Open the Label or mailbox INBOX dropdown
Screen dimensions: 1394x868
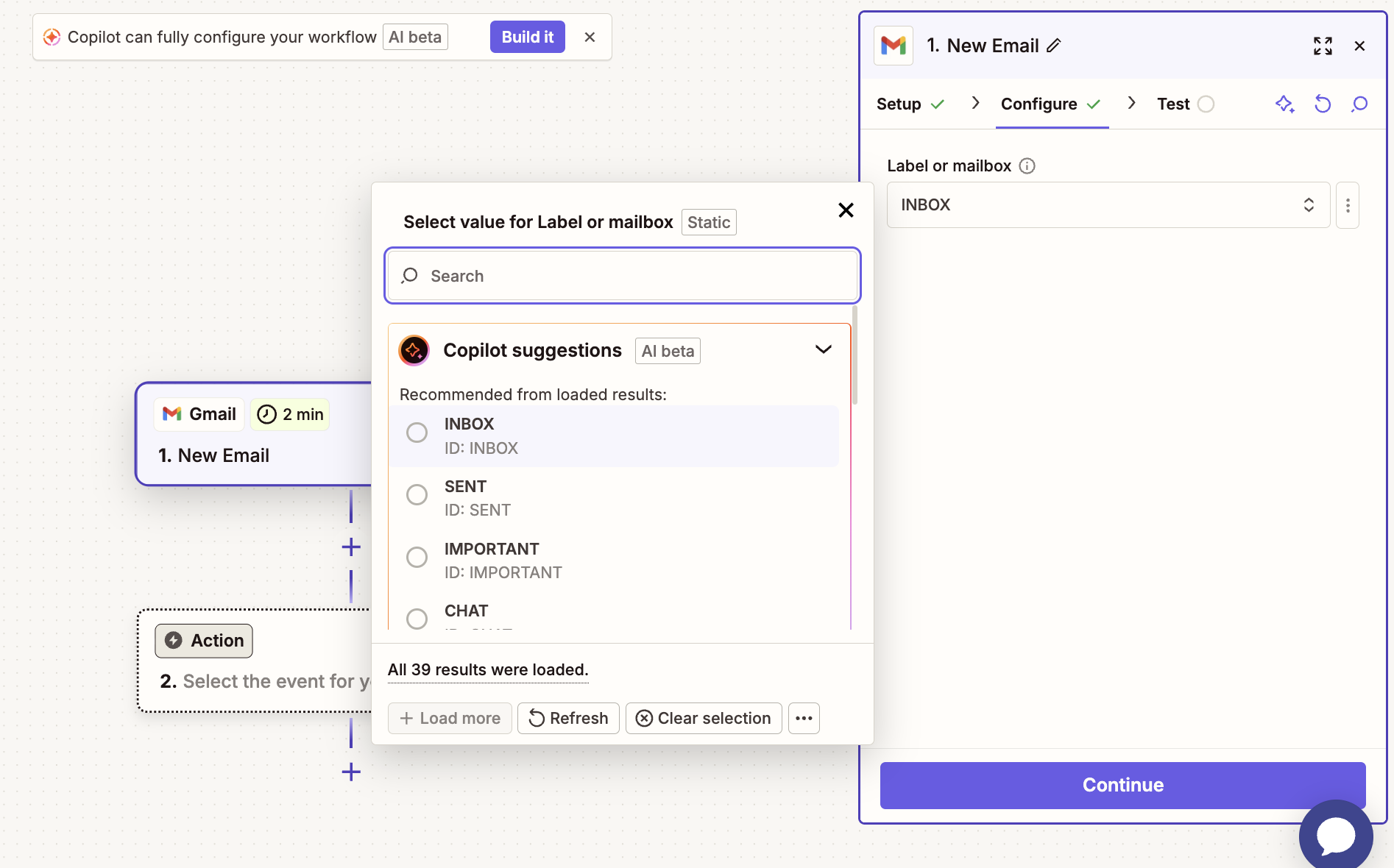pos(1108,205)
